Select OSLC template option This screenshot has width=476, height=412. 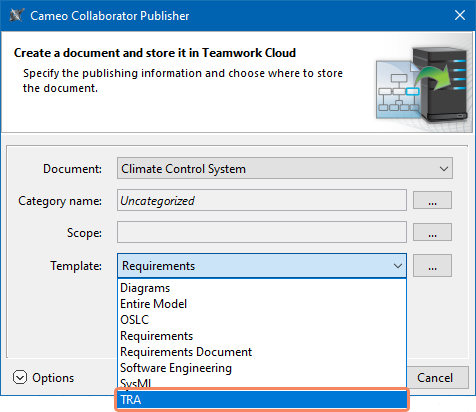point(262,320)
